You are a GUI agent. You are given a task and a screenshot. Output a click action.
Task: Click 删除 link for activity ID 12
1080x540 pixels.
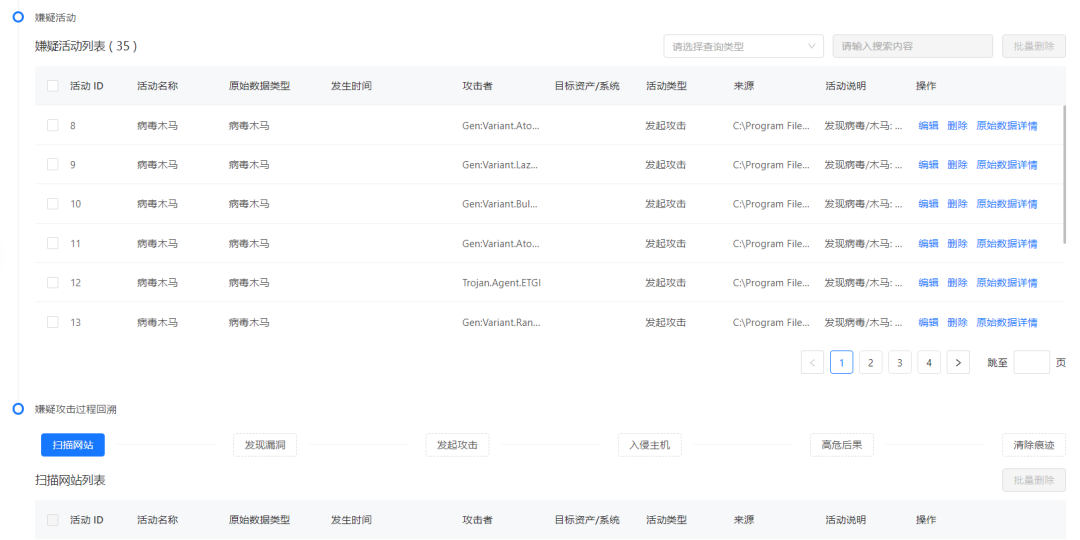(x=957, y=283)
